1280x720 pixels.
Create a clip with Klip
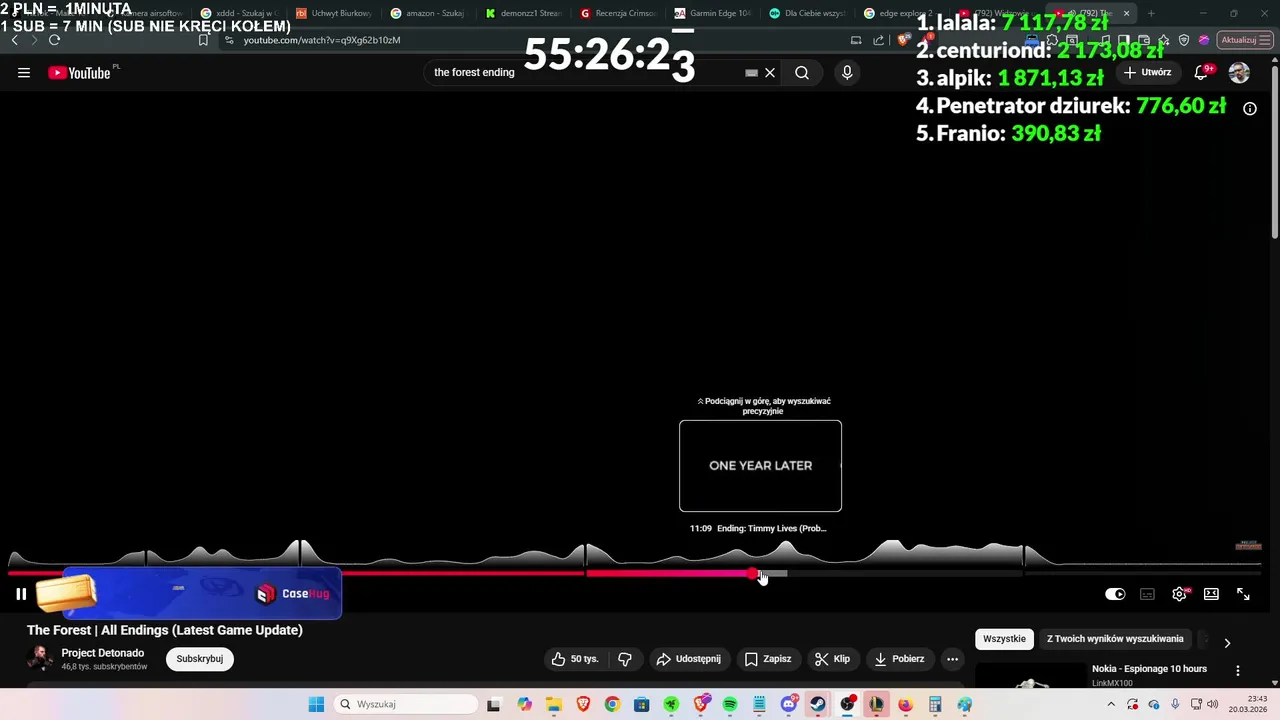832,659
